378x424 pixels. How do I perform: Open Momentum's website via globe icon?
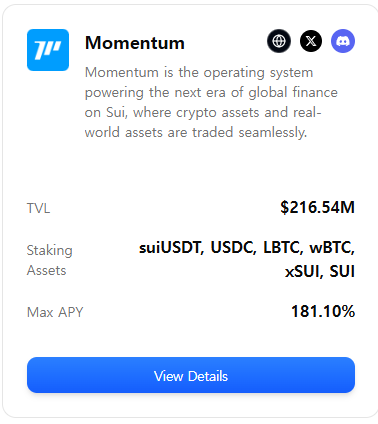[x=279, y=41]
